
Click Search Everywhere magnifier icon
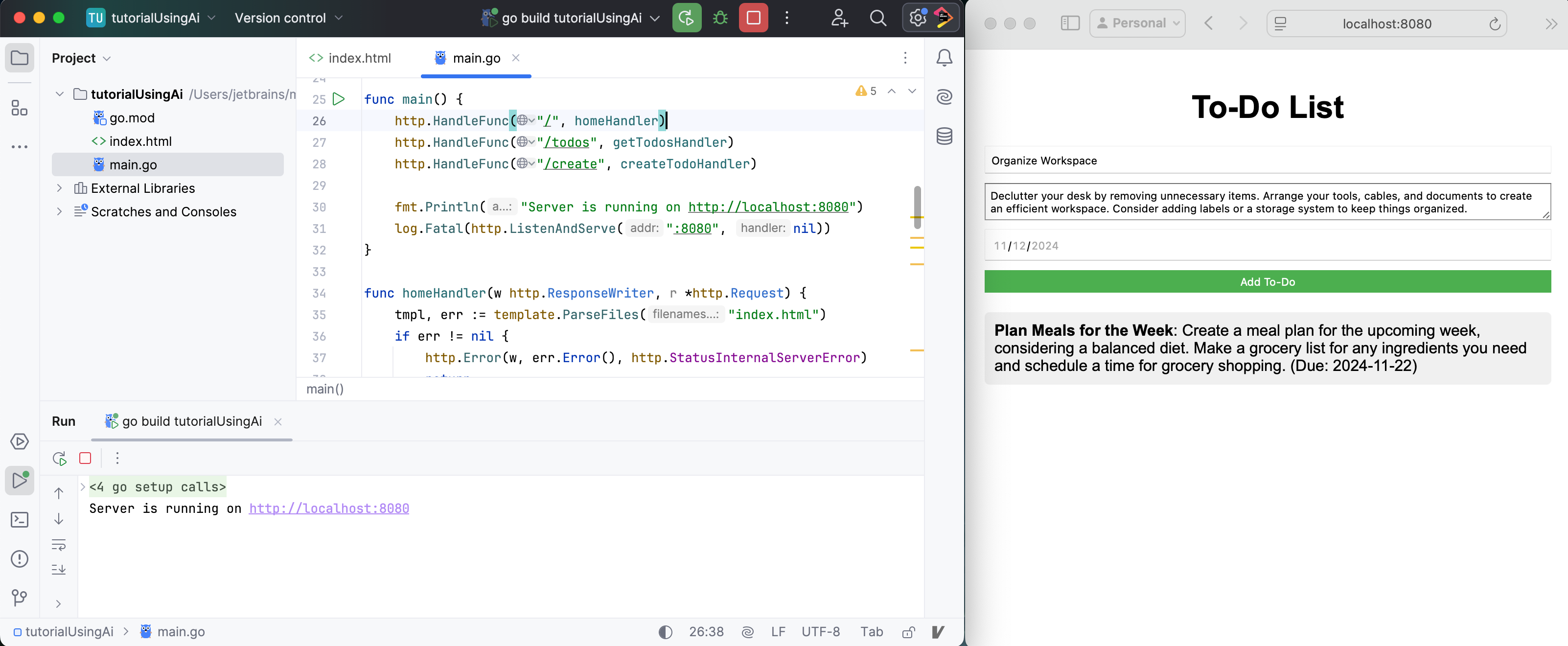878,18
